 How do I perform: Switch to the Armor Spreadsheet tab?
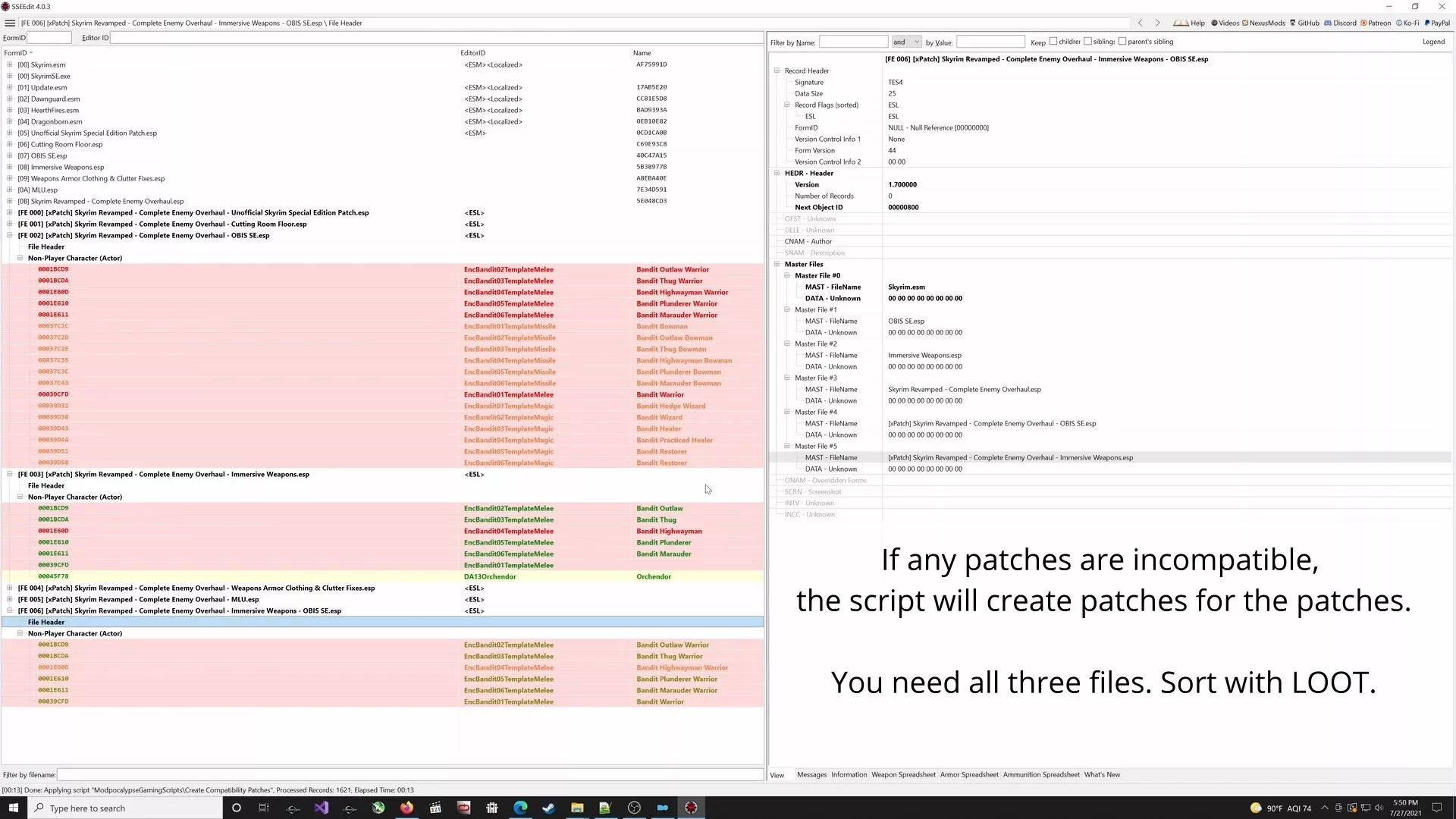(x=969, y=774)
